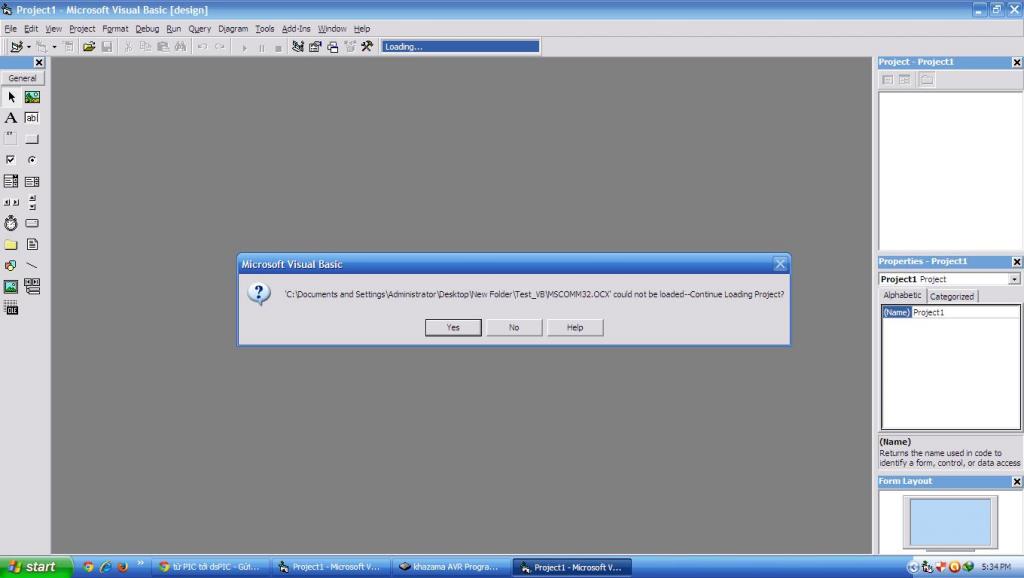Select the OLE control tool
Screen dimensions: 1024x578
11,308
